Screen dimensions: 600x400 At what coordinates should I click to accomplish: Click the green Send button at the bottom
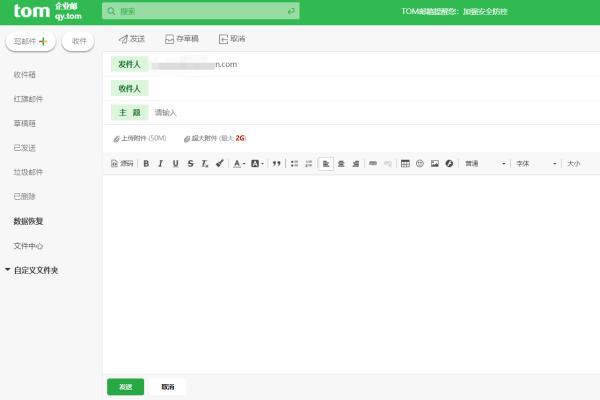(x=126, y=387)
